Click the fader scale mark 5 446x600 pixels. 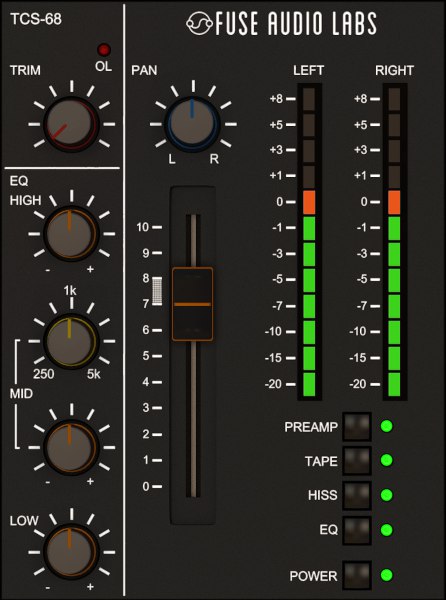[x=152, y=356]
